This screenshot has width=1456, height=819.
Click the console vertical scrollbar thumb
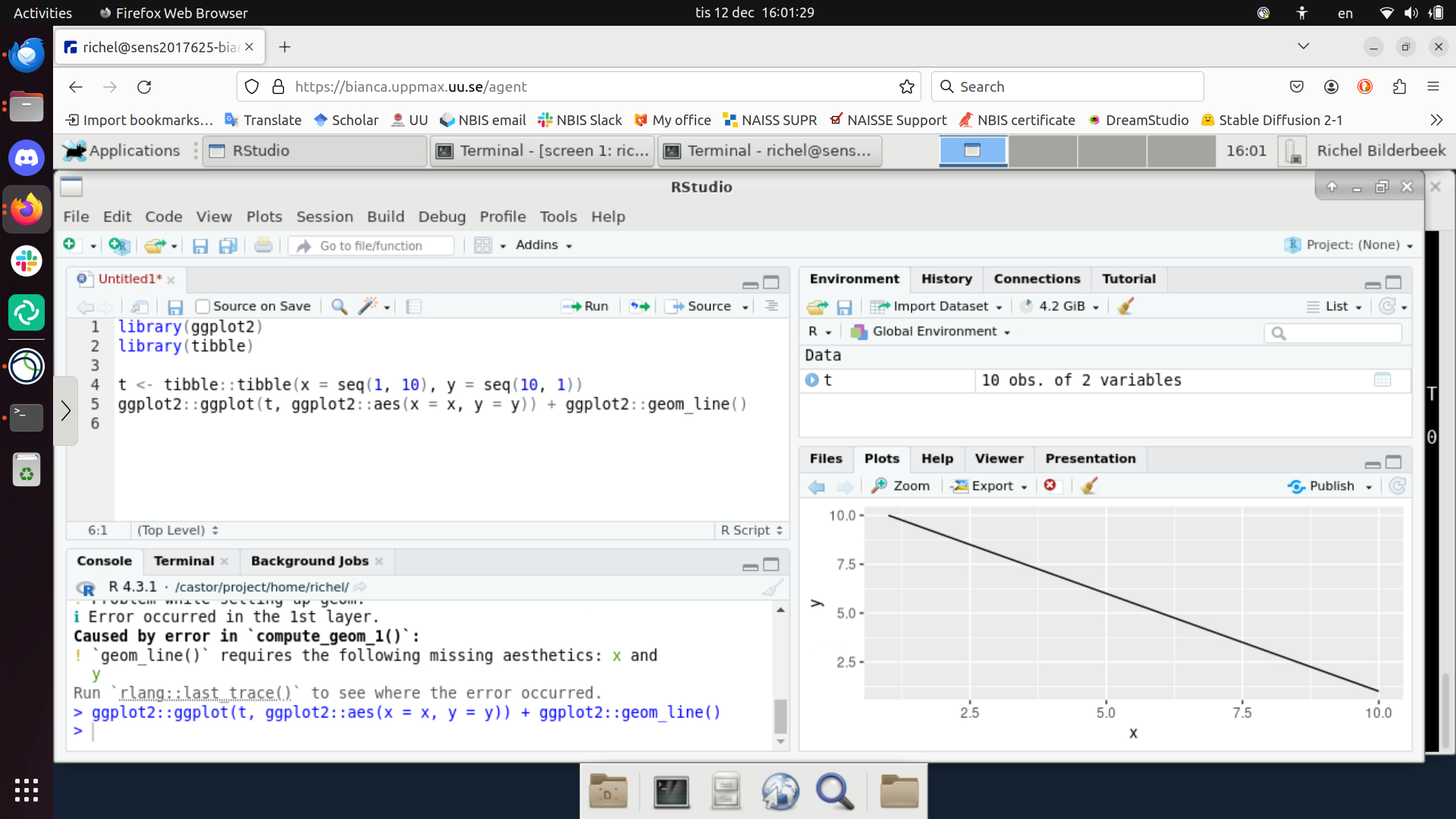pyautogui.click(x=780, y=716)
